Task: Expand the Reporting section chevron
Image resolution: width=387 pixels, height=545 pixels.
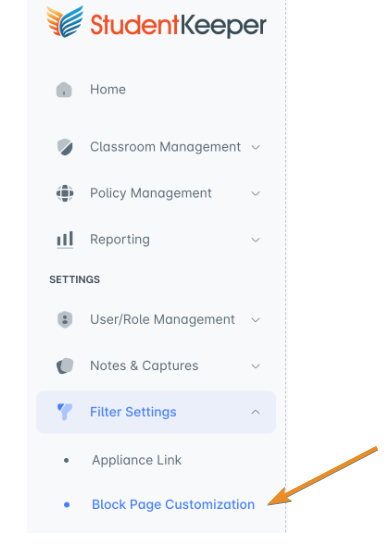Action: [256, 240]
